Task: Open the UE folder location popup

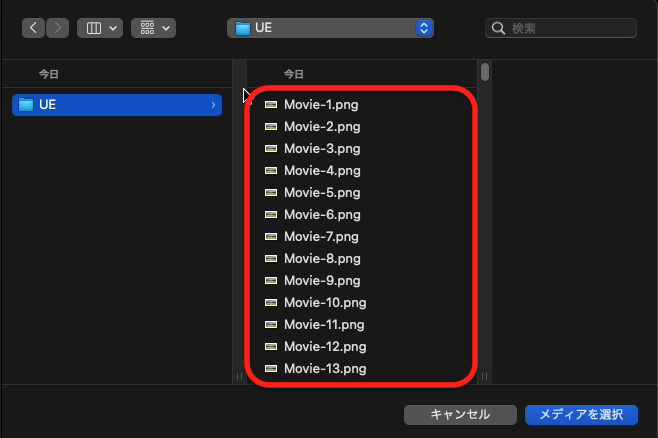Action: click(330, 28)
